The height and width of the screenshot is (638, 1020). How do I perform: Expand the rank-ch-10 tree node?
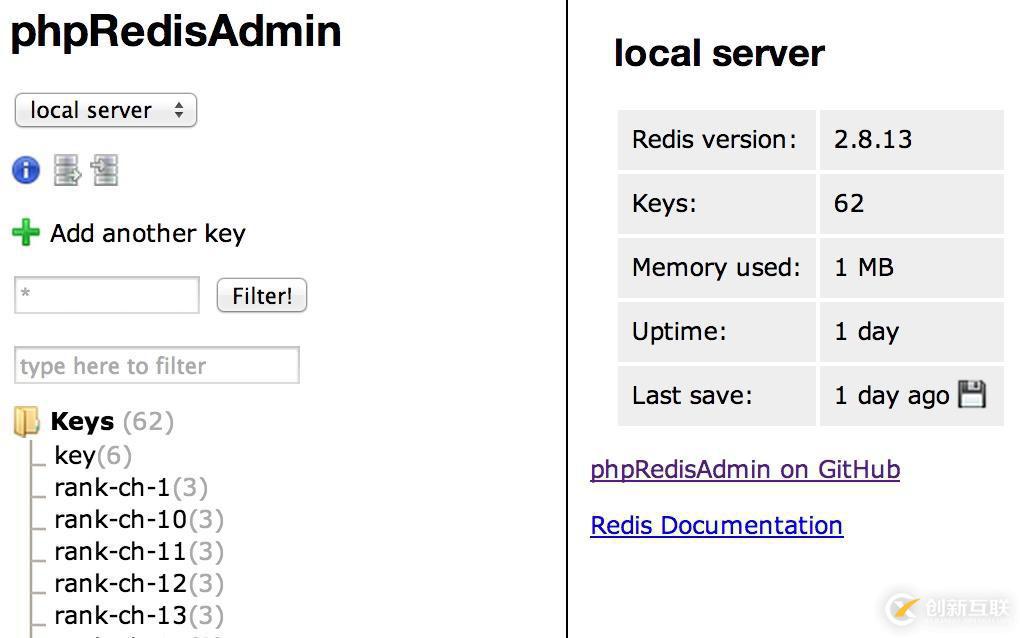[x=120, y=520]
